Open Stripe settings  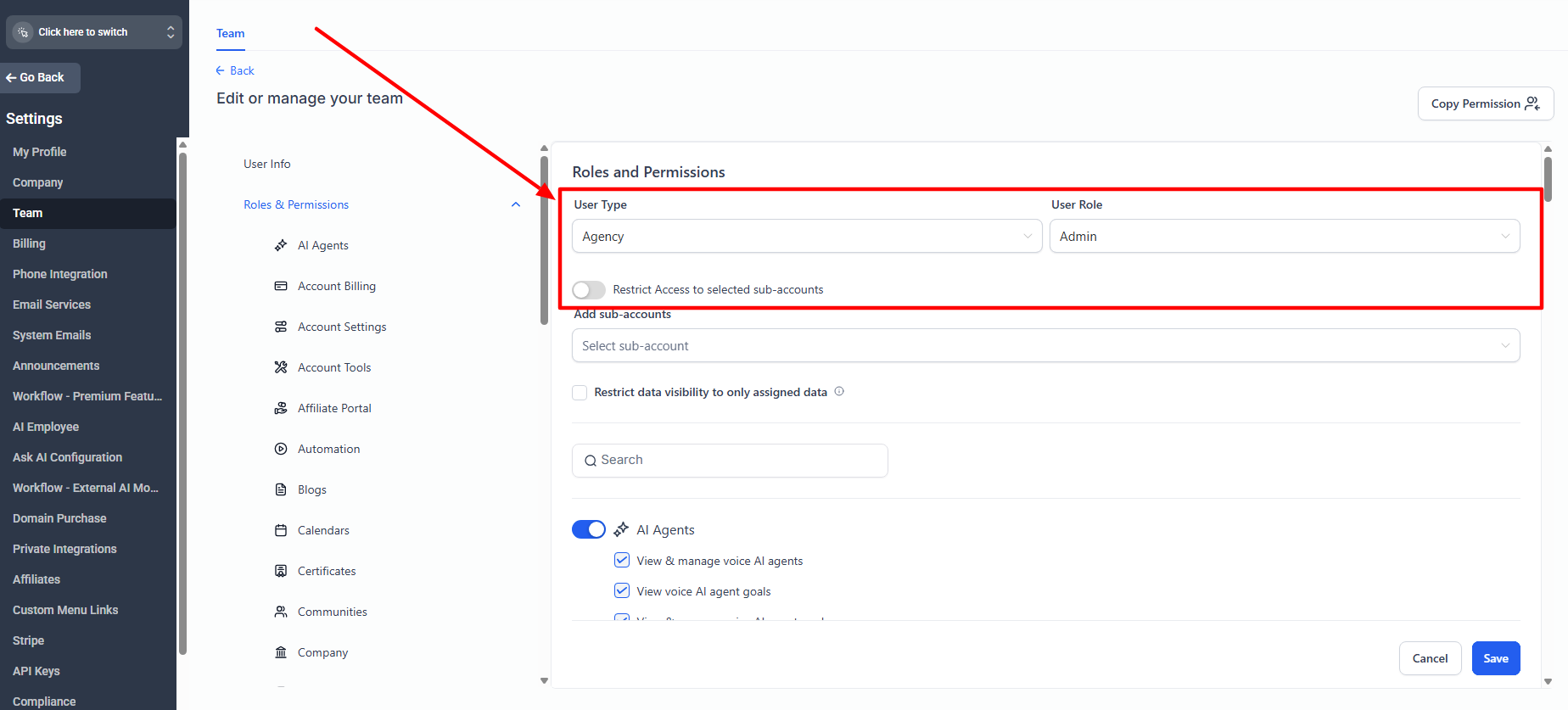[28, 640]
